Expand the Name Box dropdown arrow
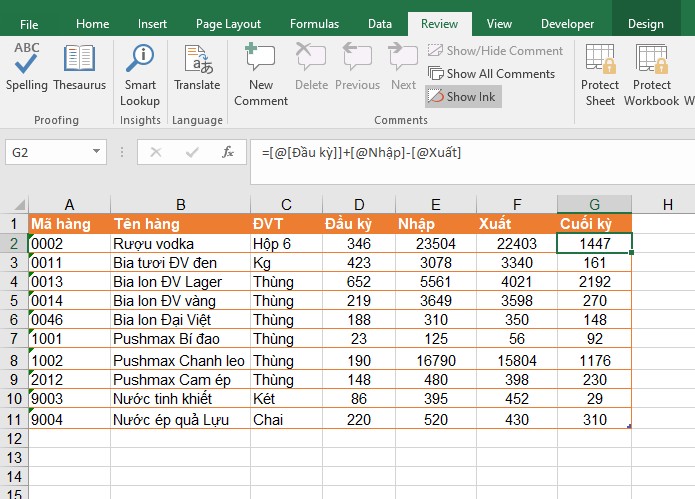Image resolution: width=695 pixels, height=499 pixels. click(97, 152)
